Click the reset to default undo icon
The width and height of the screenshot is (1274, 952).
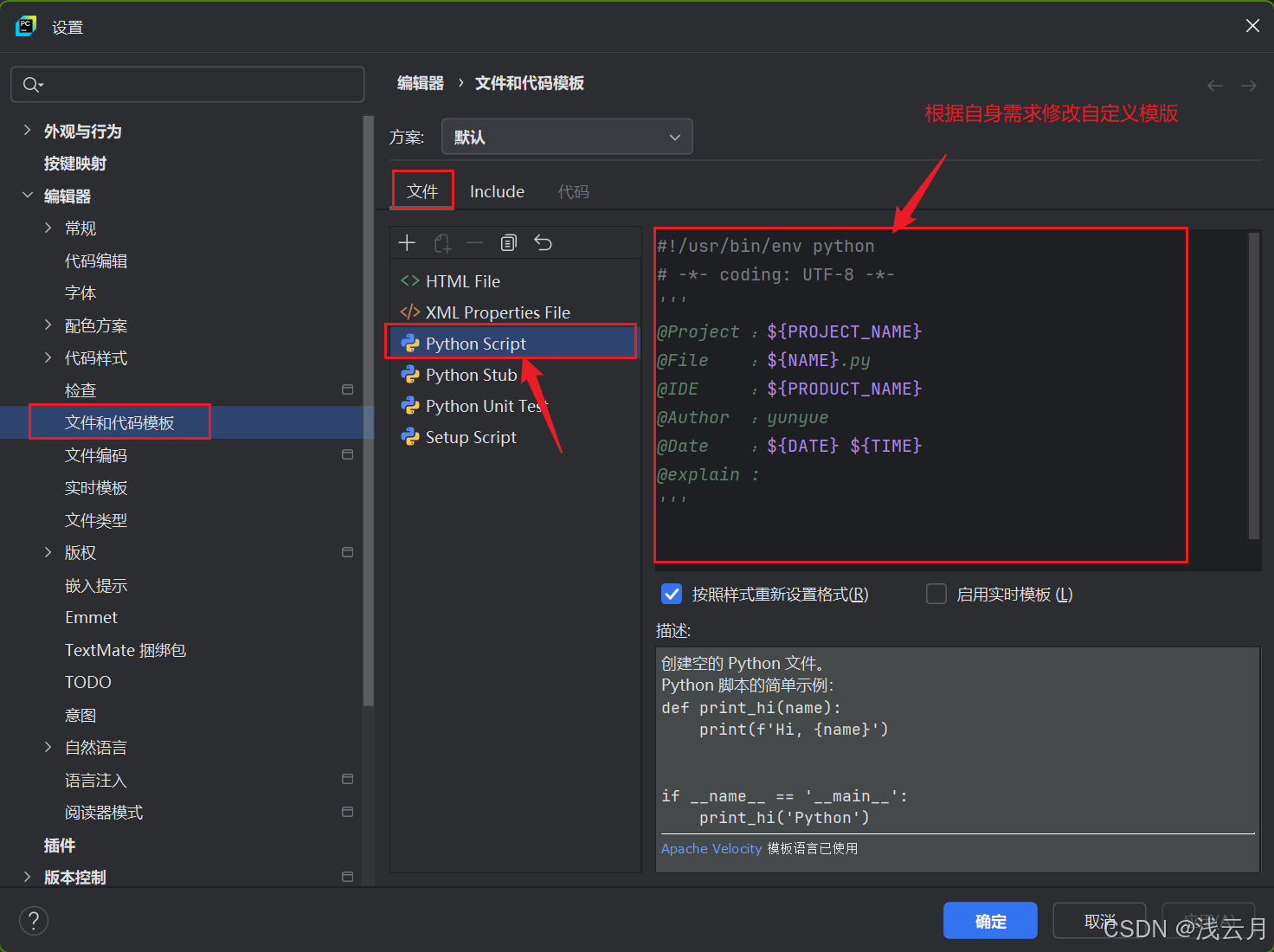point(543,243)
